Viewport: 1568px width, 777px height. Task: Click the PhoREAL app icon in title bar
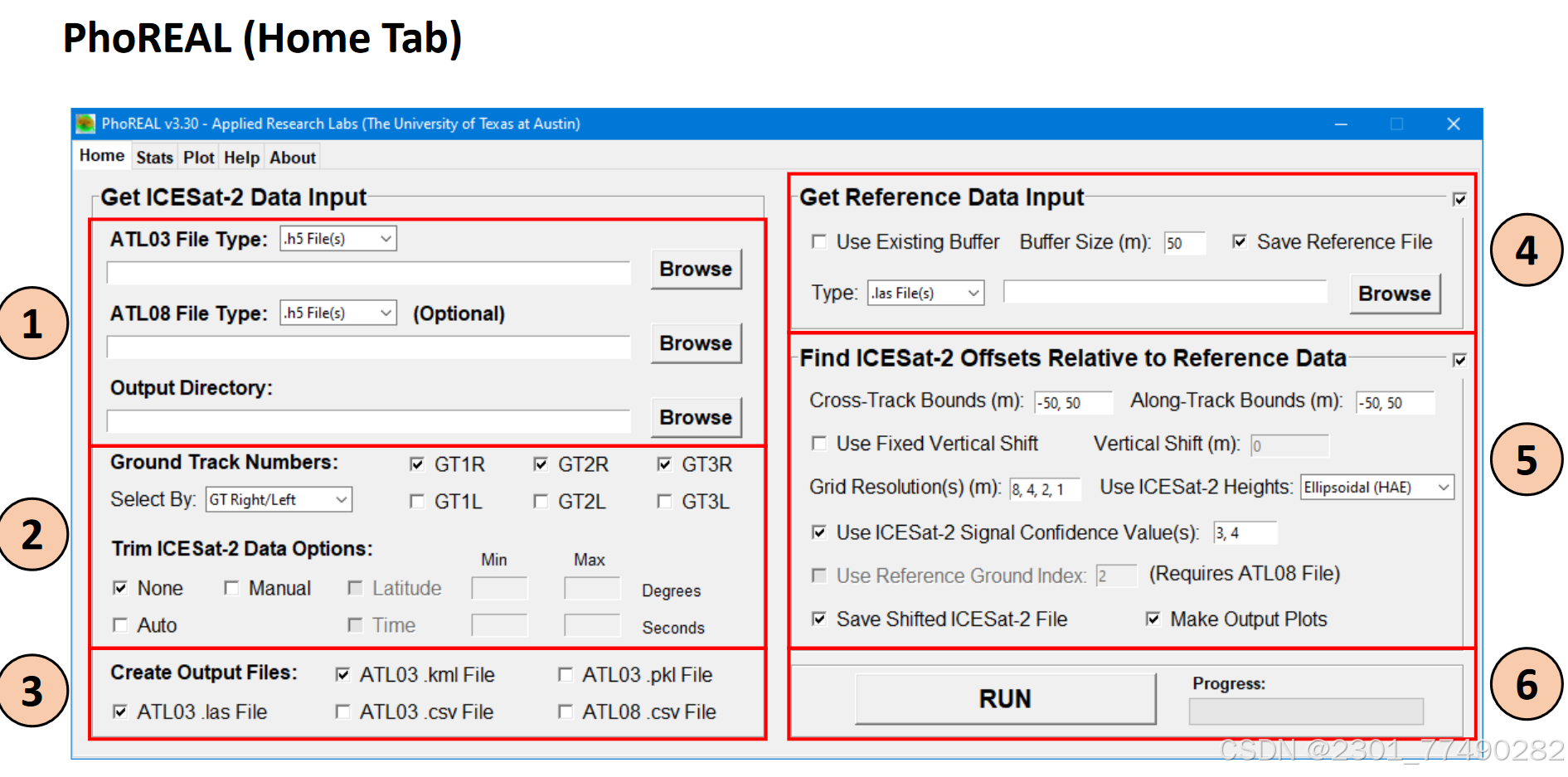click(85, 124)
